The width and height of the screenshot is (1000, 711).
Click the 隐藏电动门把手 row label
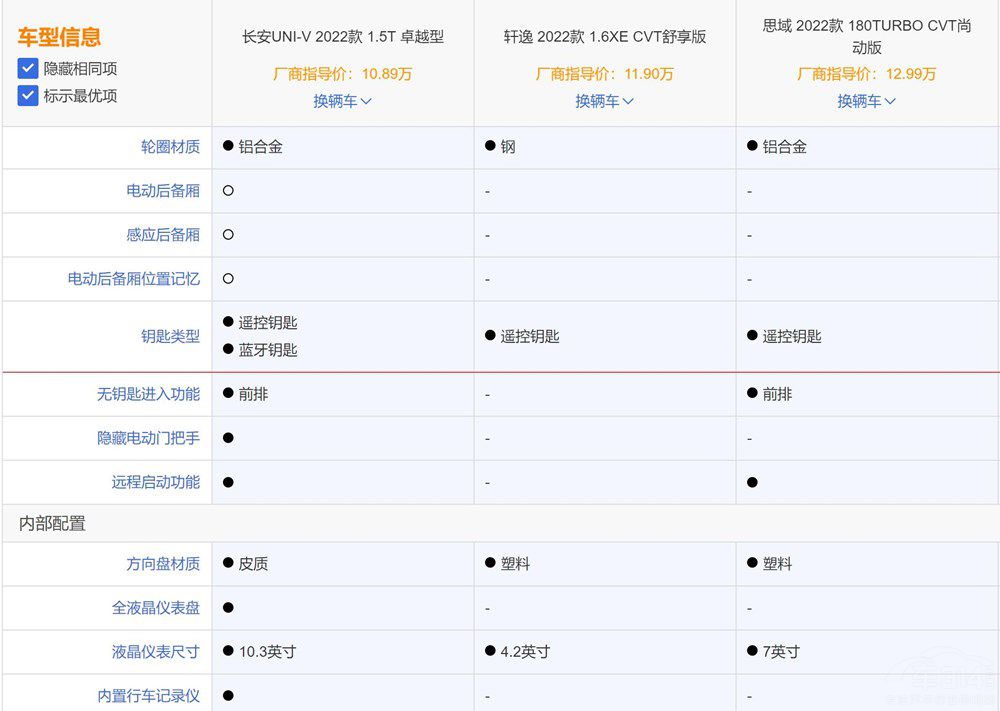pos(148,438)
